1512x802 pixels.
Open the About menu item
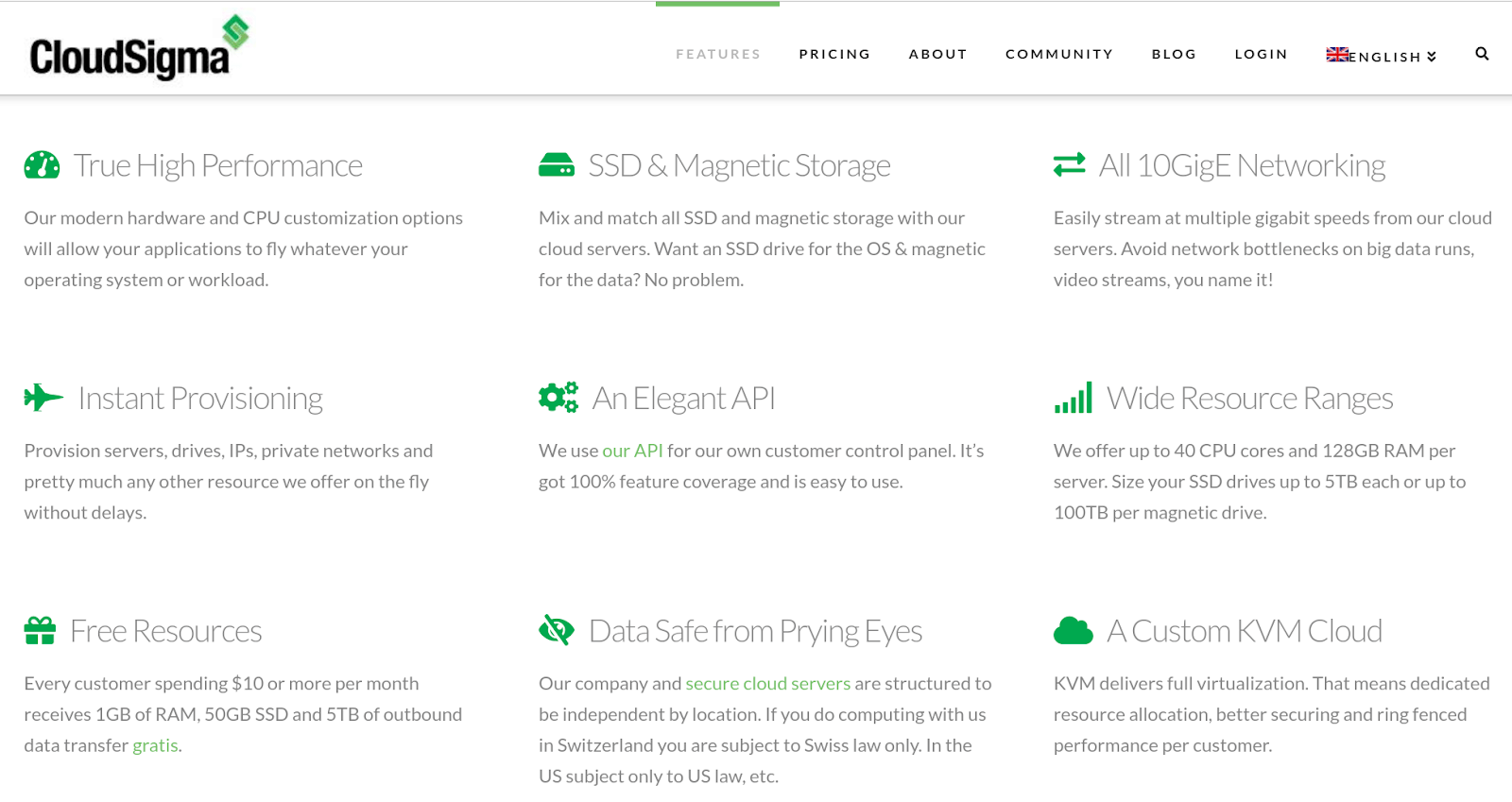(937, 54)
